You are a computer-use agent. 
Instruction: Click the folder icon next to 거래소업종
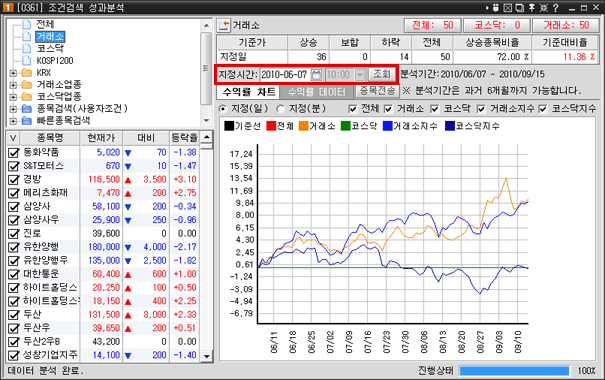click(x=27, y=84)
